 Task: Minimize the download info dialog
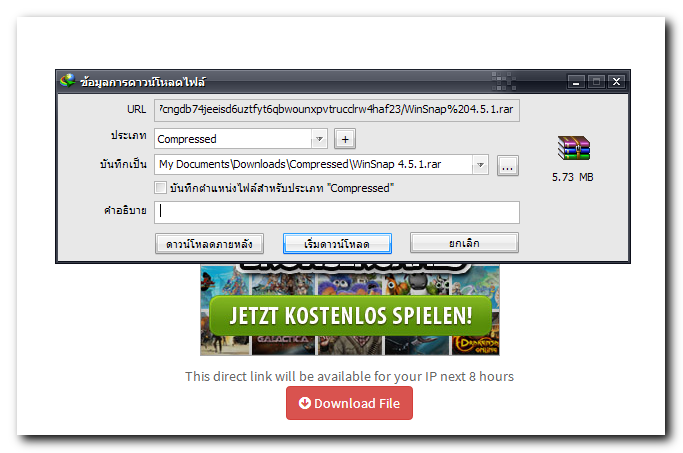[576, 81]
